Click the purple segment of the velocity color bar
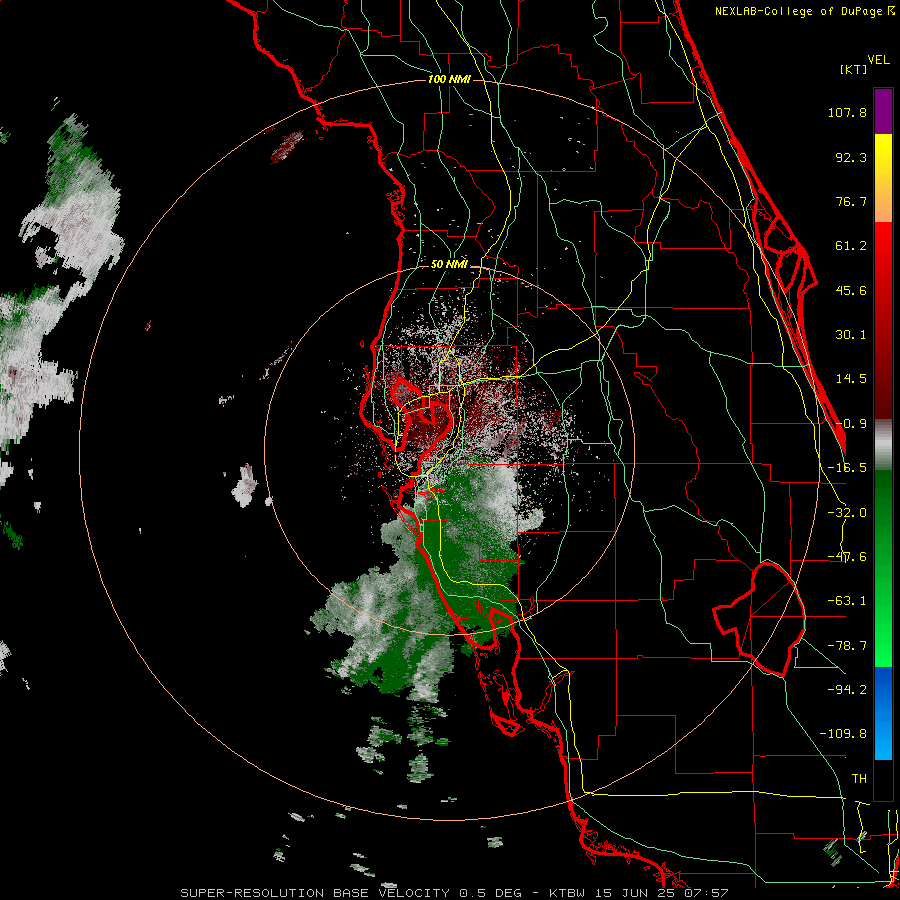This screenshot has height=900, width=900. (x=883, y=111)
